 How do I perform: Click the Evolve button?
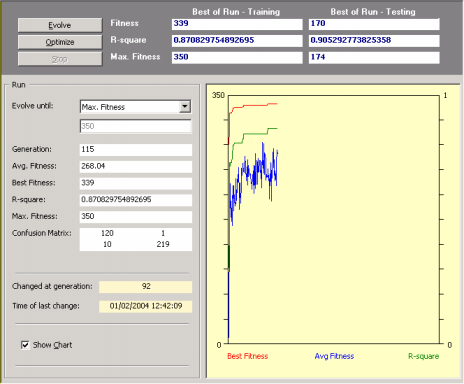pyautogui.click(x=60, y=25)
